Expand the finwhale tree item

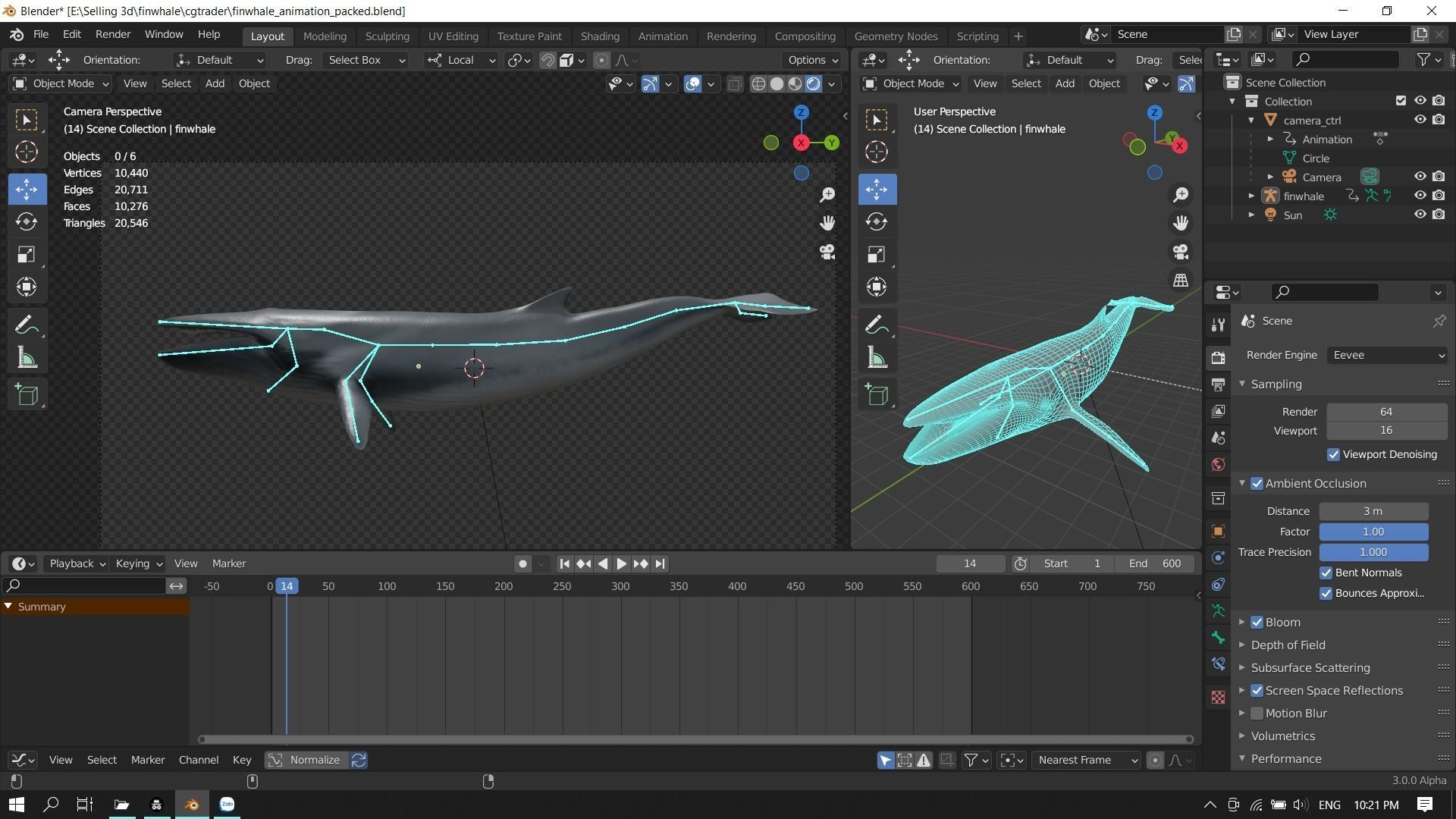1251,196
